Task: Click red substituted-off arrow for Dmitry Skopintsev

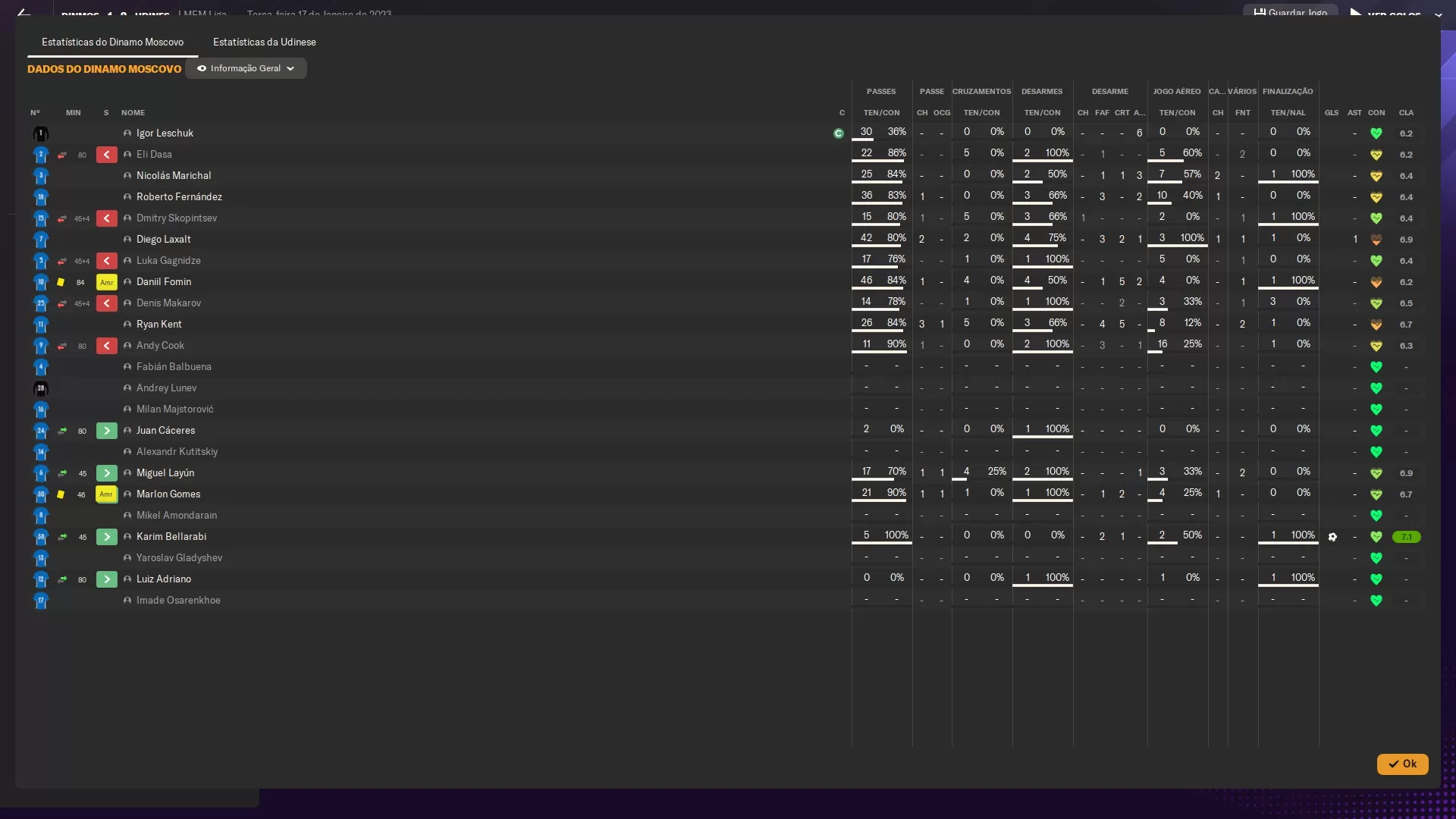Action: pyautogui.click(x=107, y=218)
